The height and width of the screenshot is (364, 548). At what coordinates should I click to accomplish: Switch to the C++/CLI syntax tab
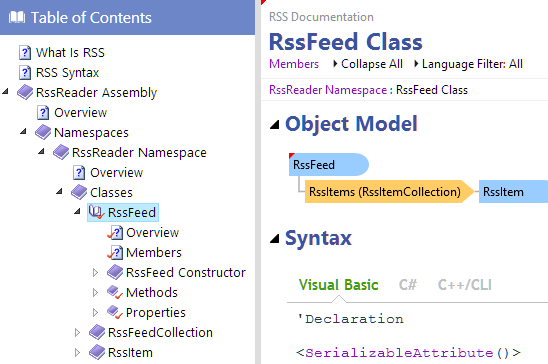464,285
